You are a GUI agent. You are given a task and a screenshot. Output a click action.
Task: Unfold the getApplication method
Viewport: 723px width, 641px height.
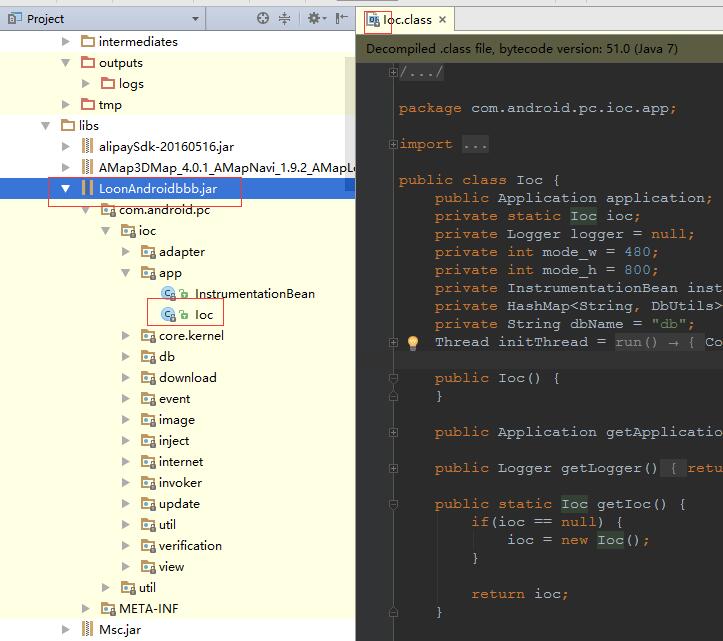pyautogui.click(x=393, y=432)
